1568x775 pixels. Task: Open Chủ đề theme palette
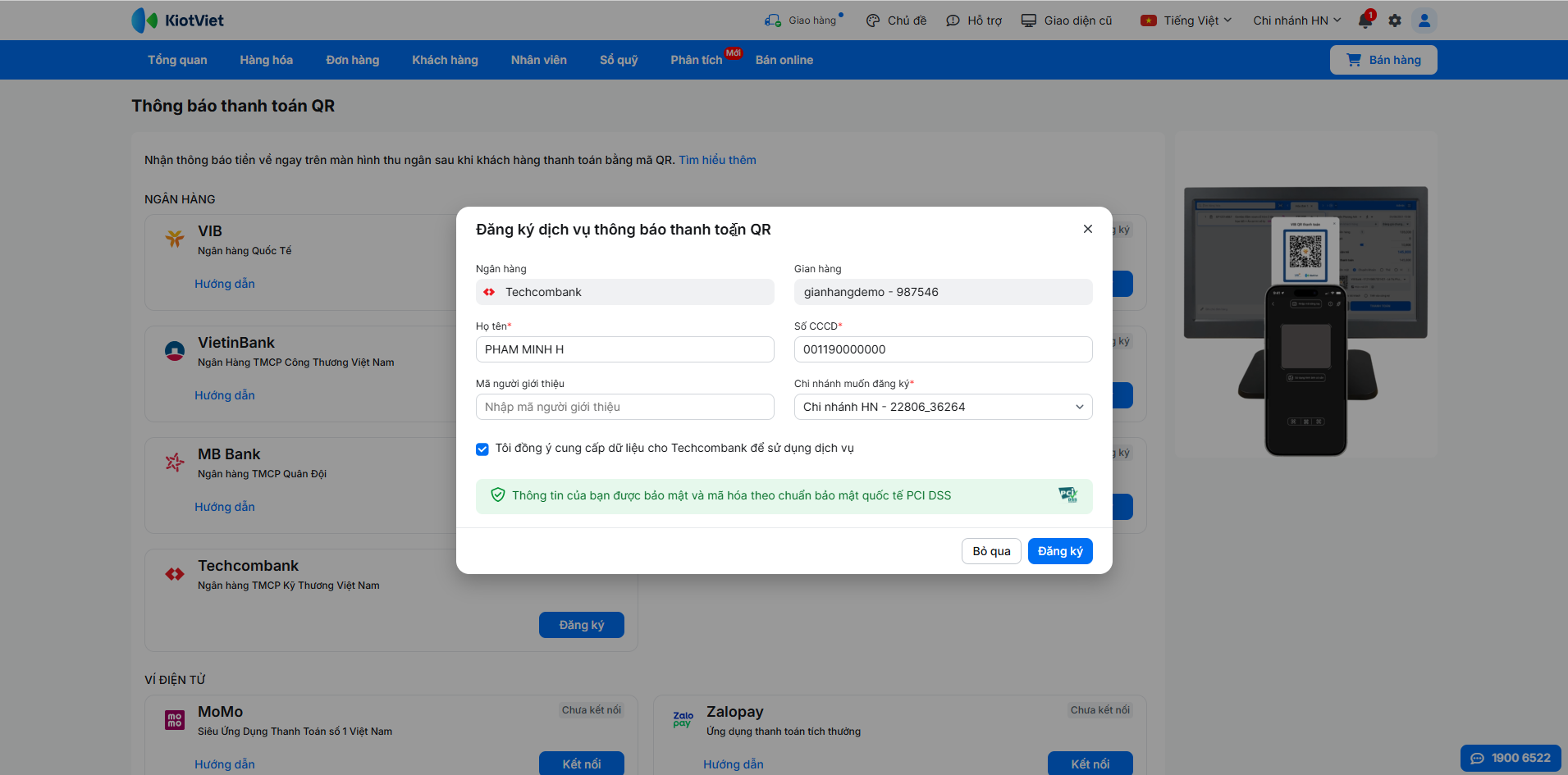coord(873,21)
